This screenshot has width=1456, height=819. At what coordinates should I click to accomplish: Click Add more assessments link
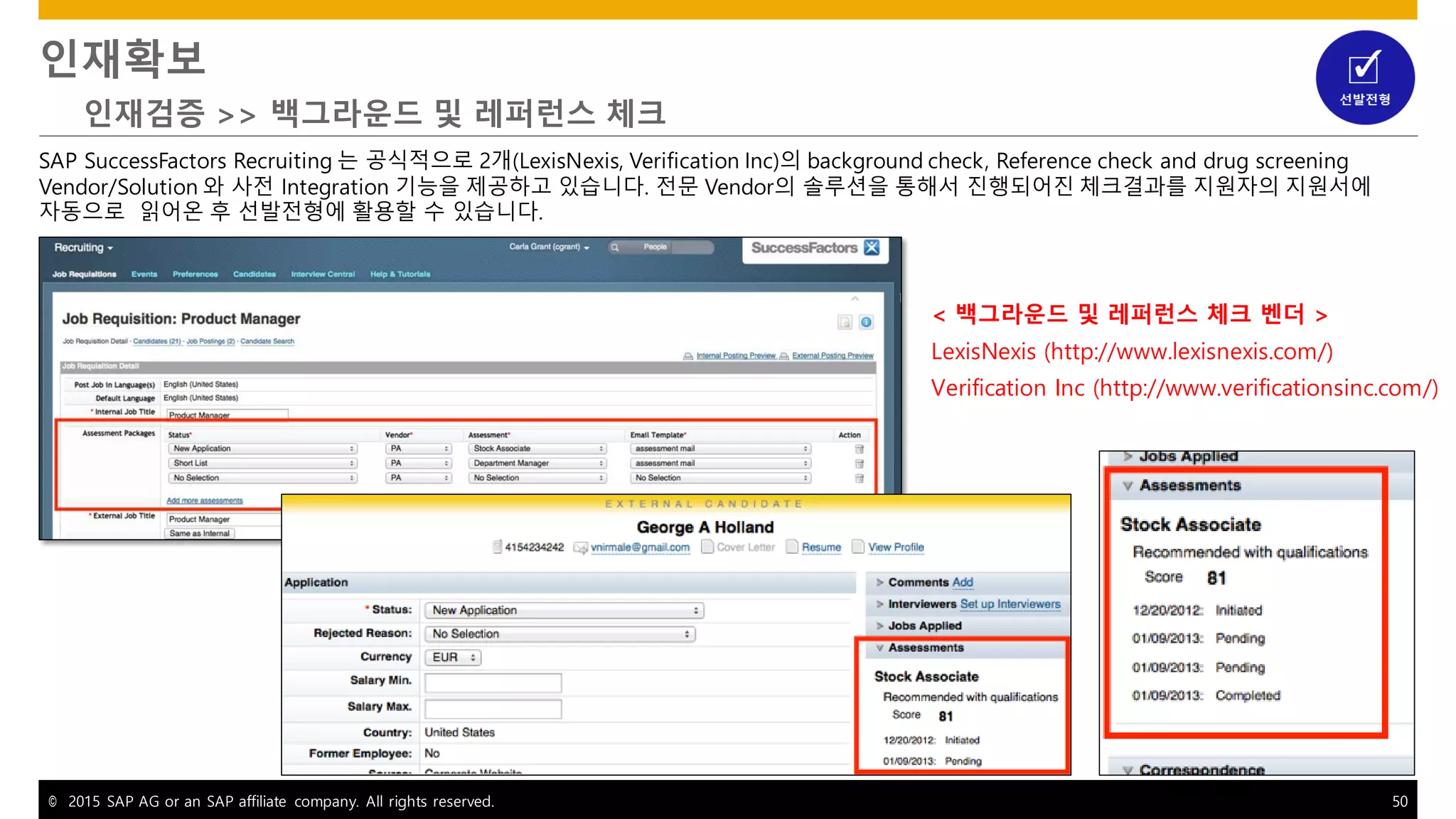205,500
